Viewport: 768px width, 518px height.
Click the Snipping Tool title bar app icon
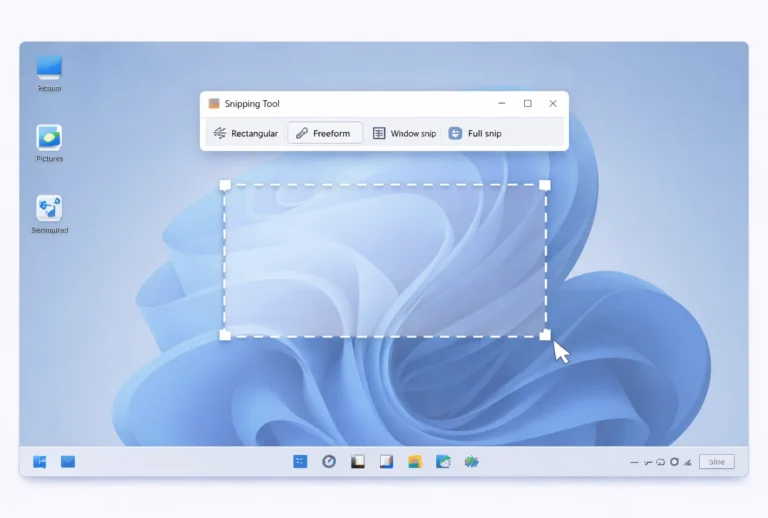[214, 103]
